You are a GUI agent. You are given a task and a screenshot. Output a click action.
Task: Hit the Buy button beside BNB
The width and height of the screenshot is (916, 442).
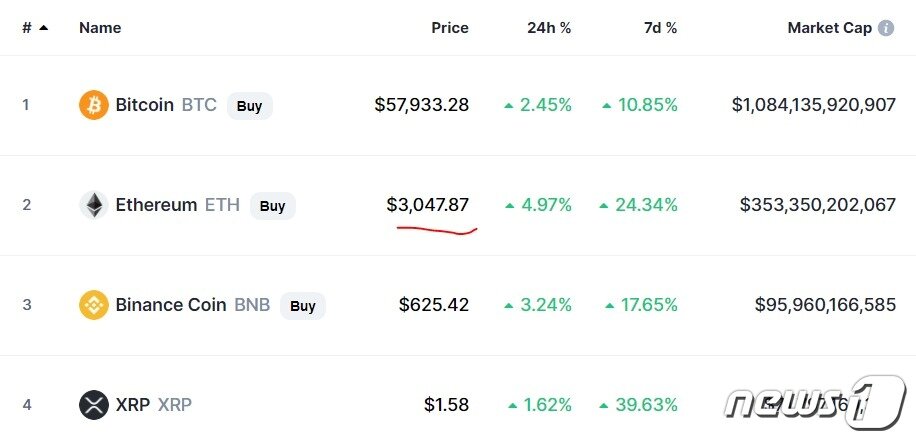[x=302, y=305]
